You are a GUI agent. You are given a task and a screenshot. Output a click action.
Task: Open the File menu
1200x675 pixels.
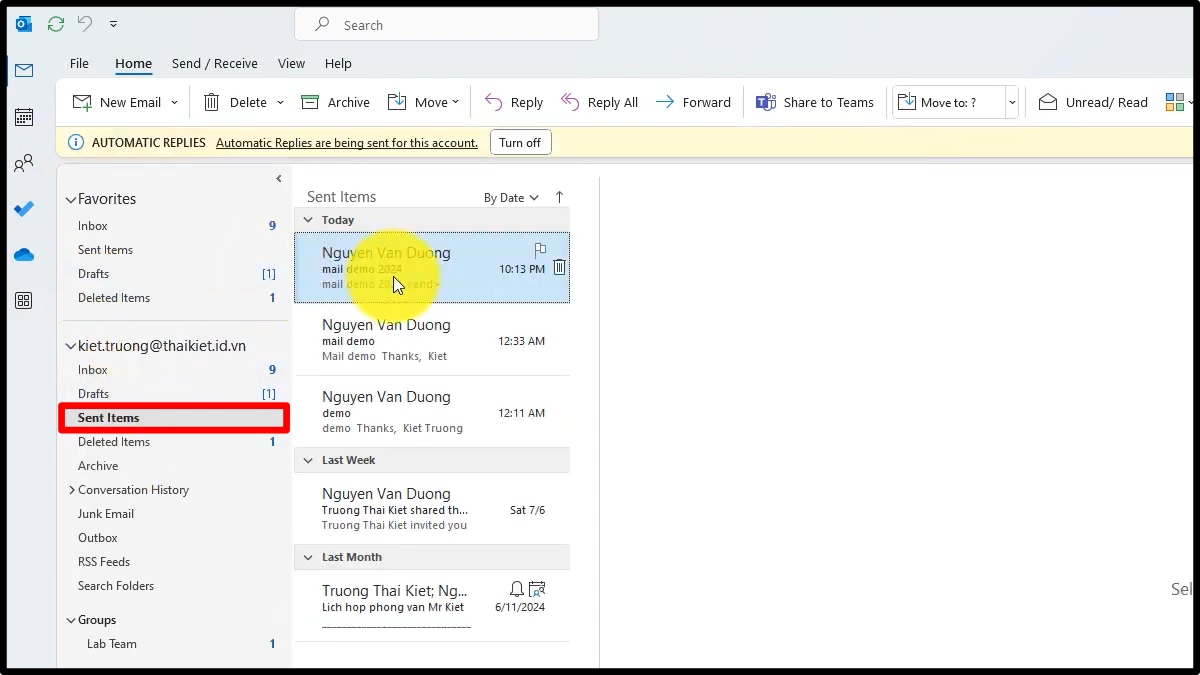click(x=79, y=63)
